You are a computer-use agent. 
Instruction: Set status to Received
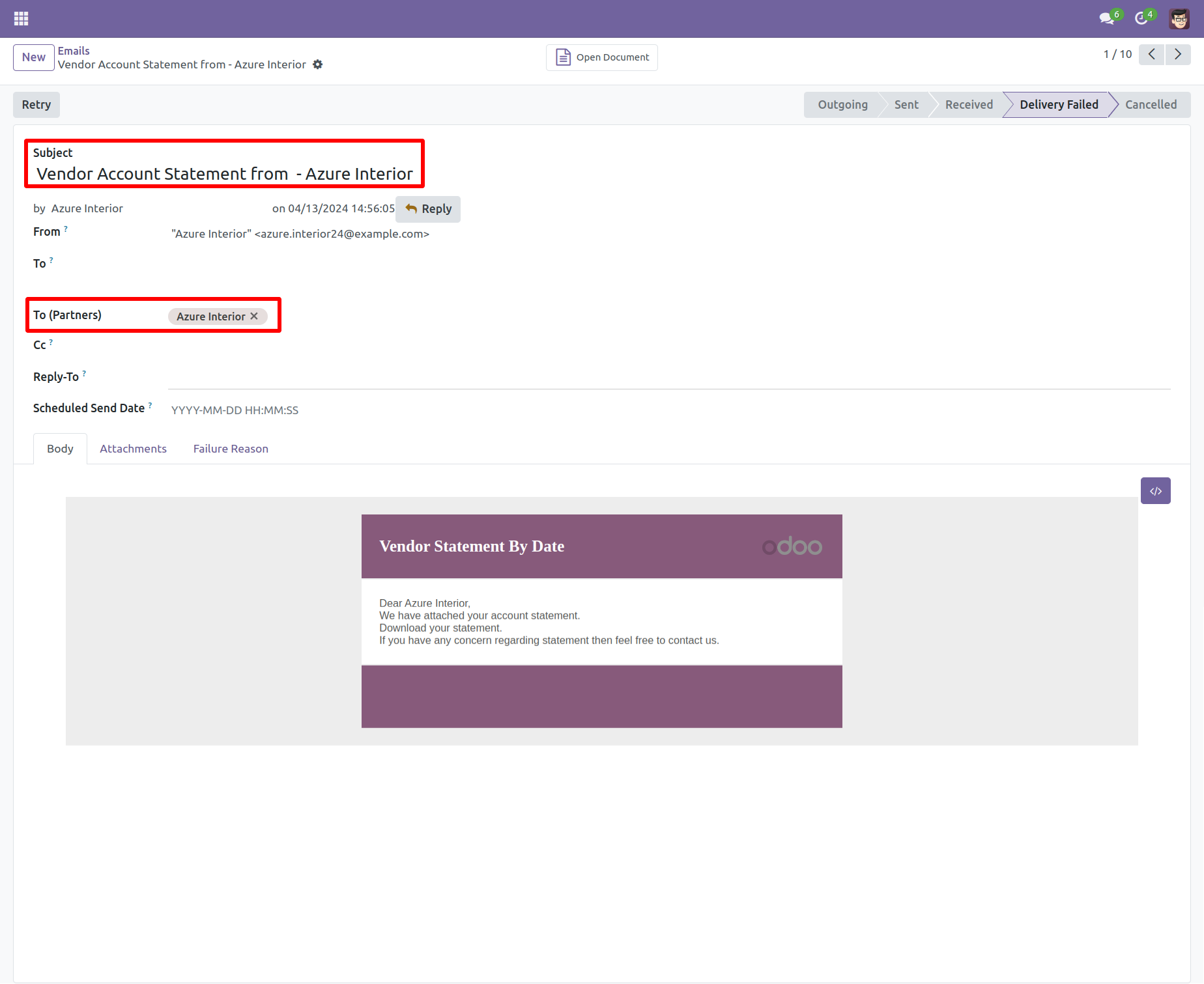(969, 105)
